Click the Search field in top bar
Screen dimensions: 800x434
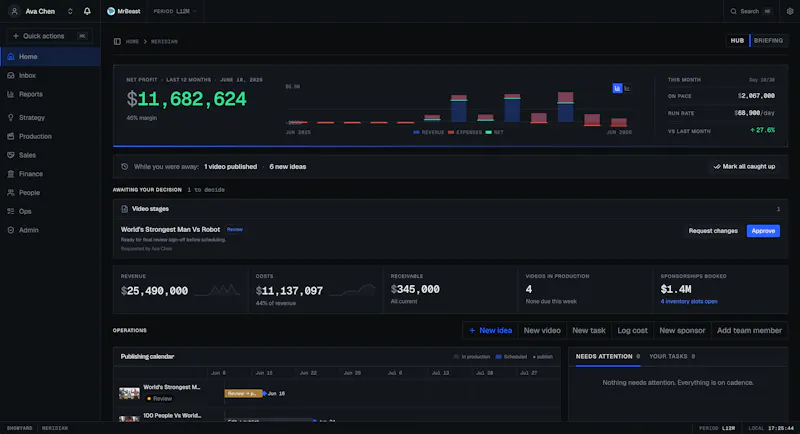pyautogui.click(x=751, y=11)
